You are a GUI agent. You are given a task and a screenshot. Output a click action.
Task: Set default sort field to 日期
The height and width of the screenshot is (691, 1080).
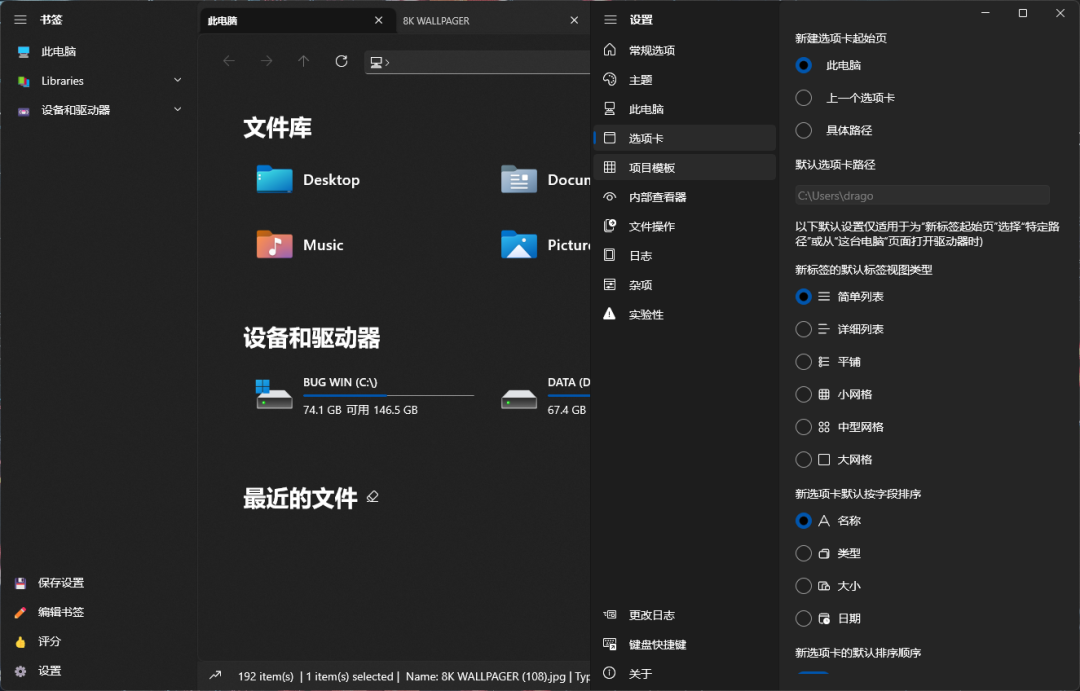[803, 618]
